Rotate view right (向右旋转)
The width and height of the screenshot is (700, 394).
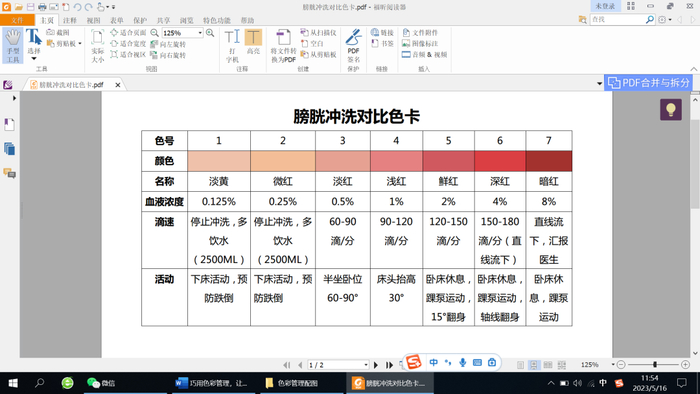point(168,55)
